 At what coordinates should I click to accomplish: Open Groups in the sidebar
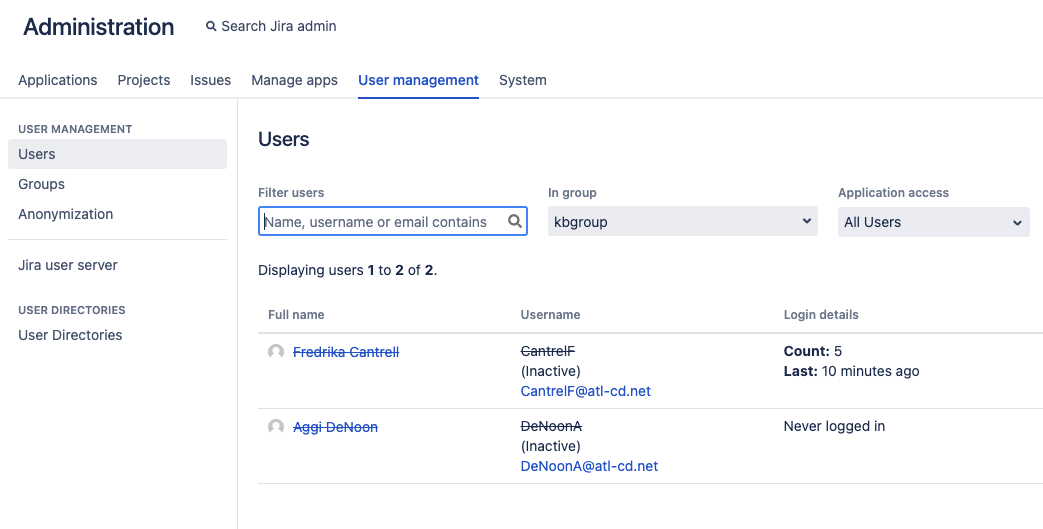click(x=42, y=184)
